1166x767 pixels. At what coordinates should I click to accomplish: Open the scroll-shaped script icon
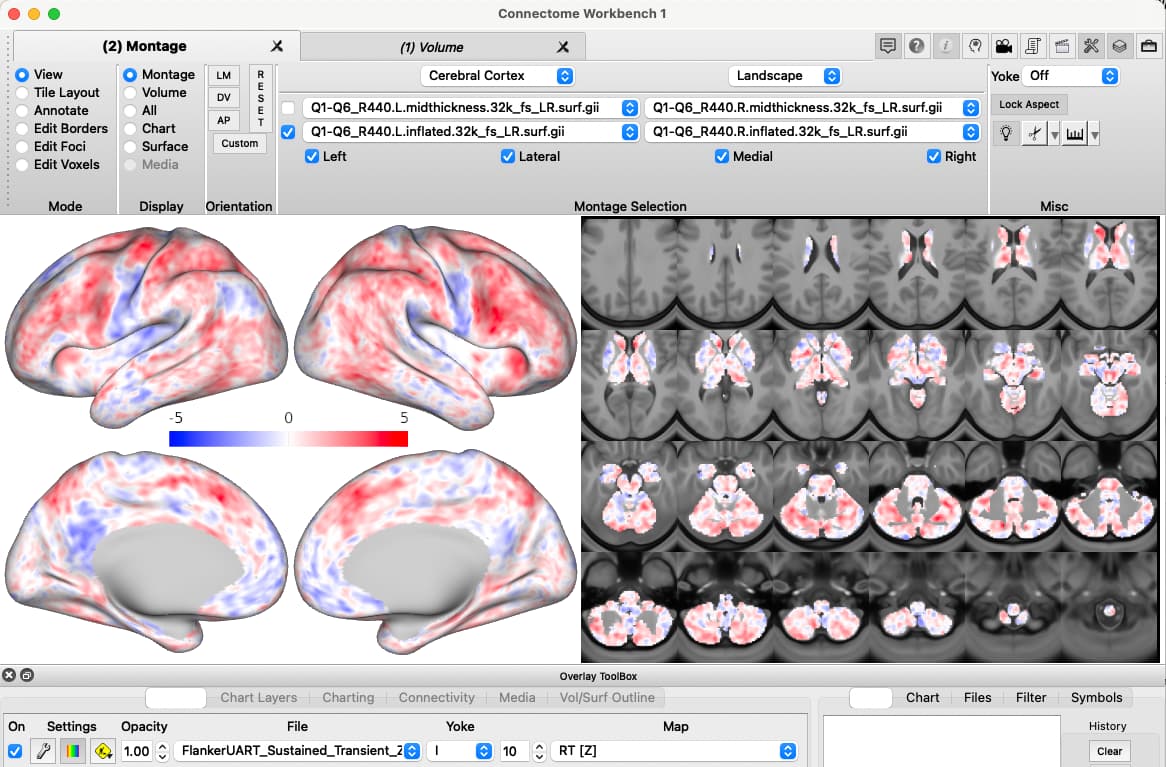[x=1032, y=46]
